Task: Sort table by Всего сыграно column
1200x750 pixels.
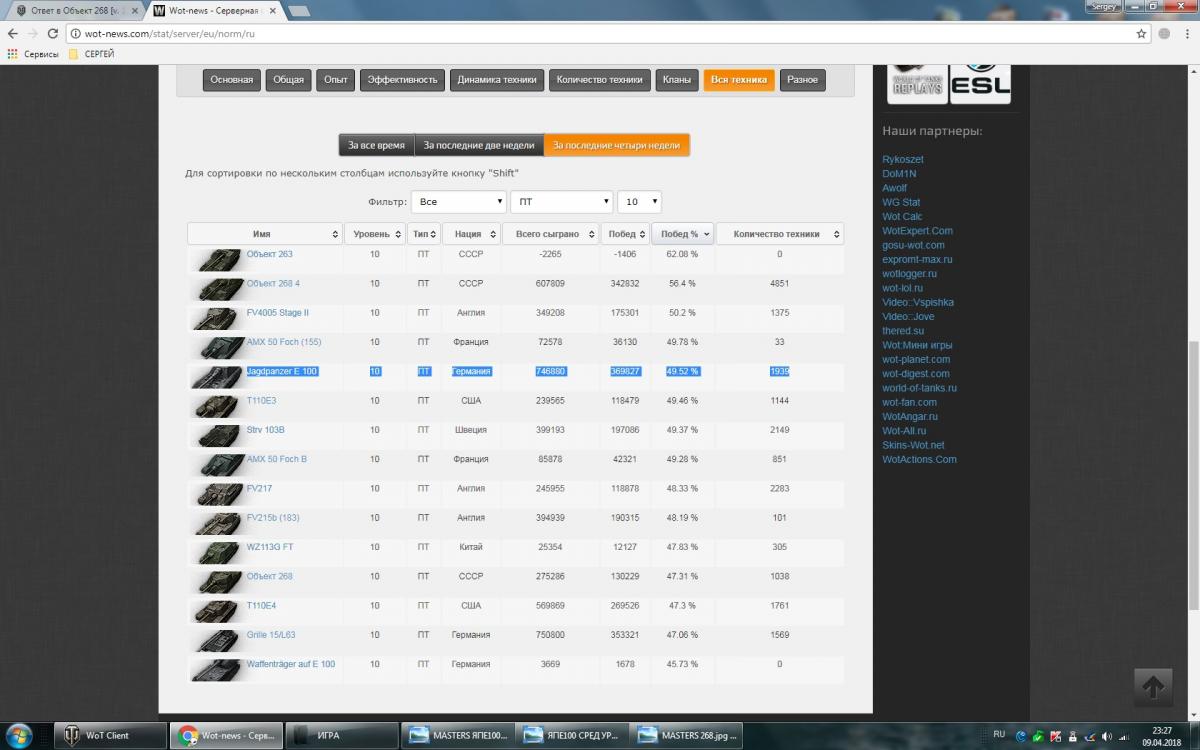Action: click(x=550, y=234)
